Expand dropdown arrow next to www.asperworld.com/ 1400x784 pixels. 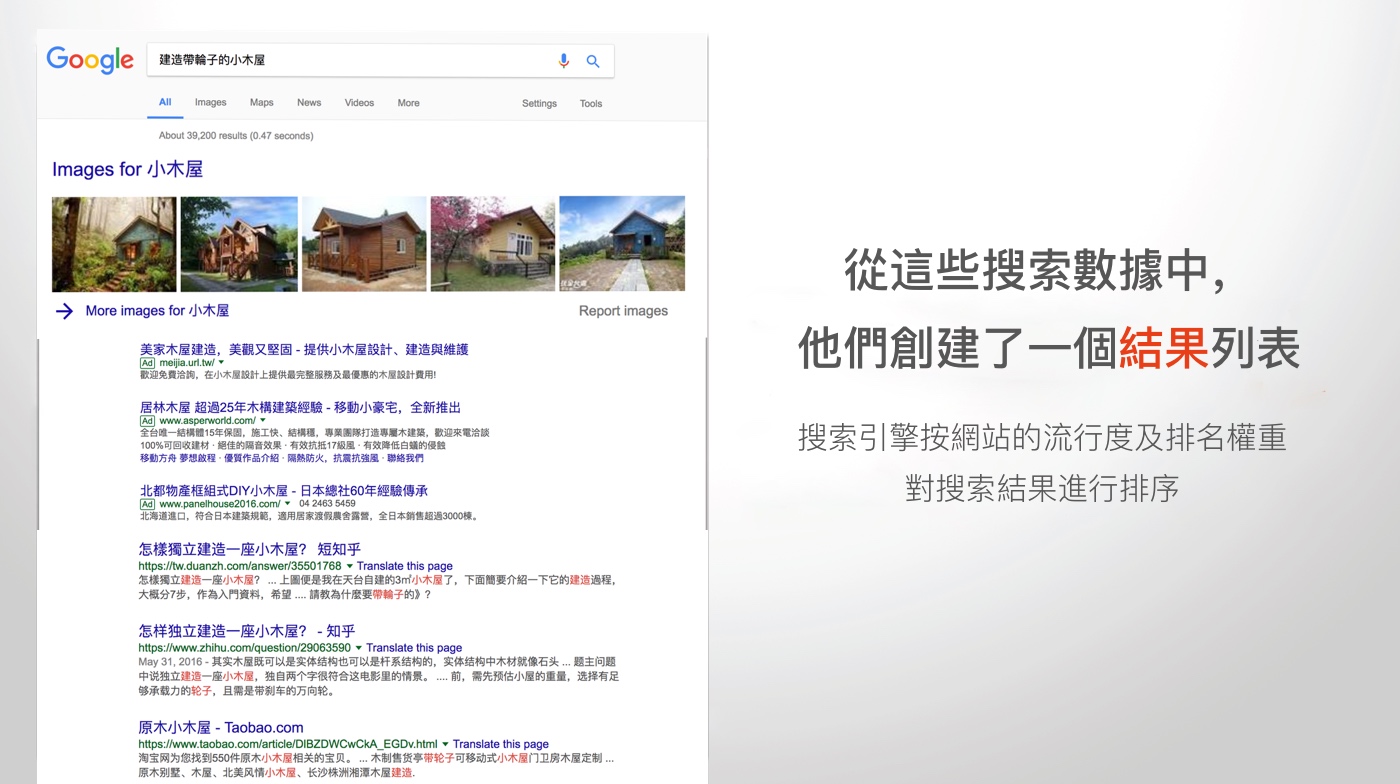click(x=263, y=421)
